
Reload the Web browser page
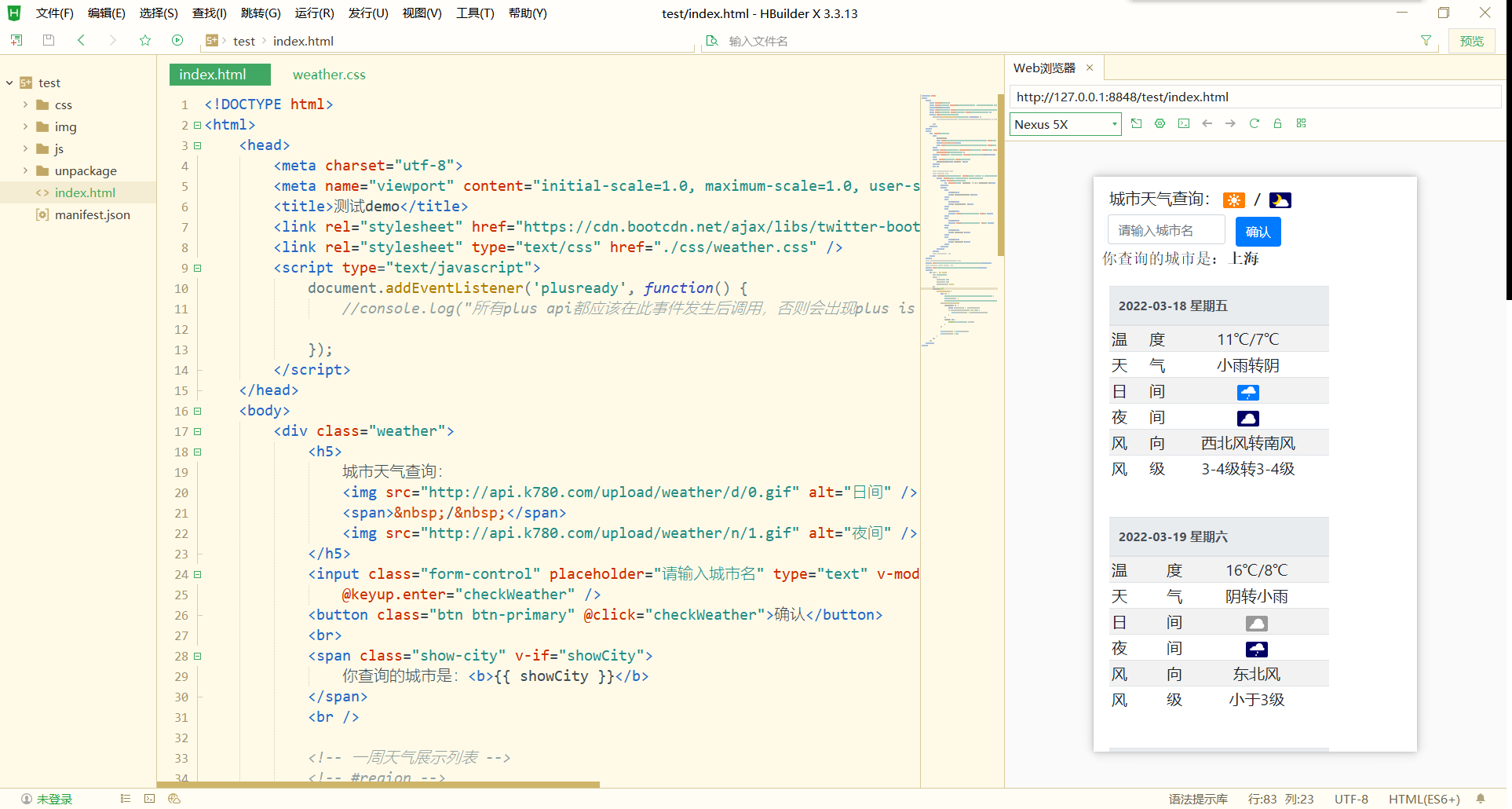(1254, 123)
